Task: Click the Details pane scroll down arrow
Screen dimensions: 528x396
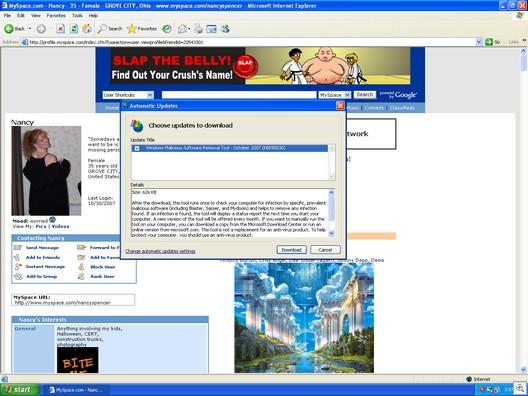Action: 331,233
